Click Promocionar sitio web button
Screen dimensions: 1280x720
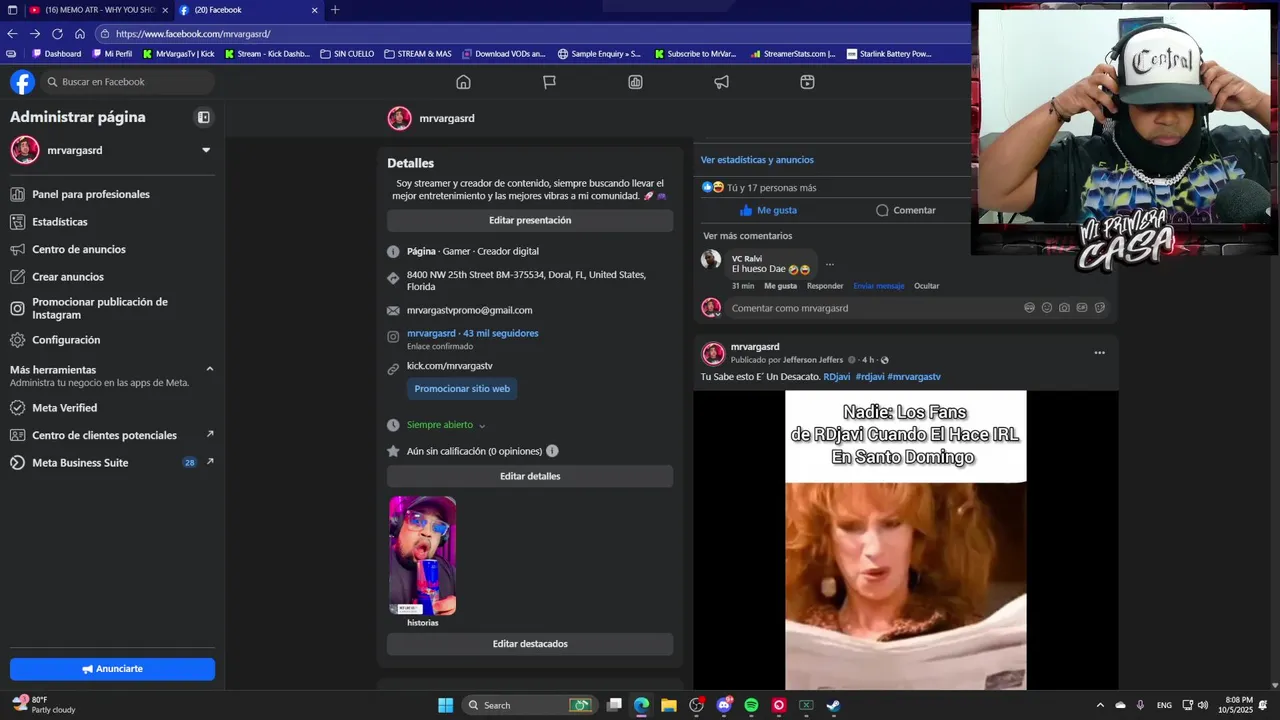[x=462, y=389]
